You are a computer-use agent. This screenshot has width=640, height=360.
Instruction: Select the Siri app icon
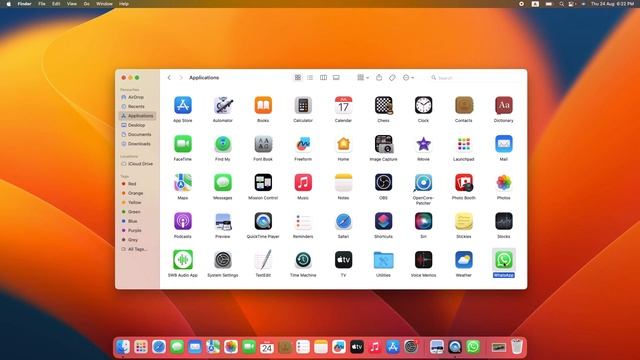pyautogui.click(x=423, y=221)
